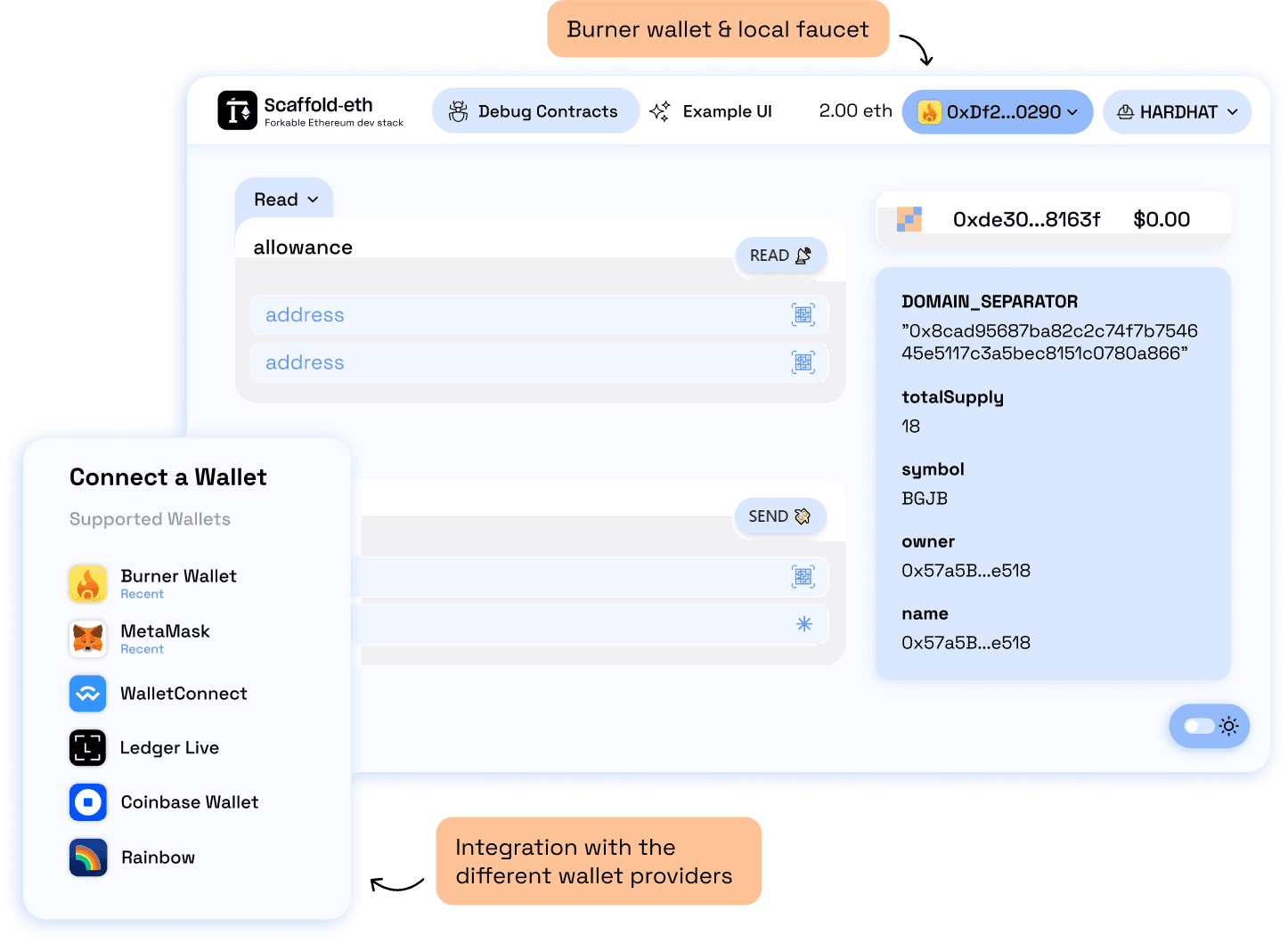Click the 2.00 eth balance
The height and width of the screenshot is (943, 1288).
(x=855, y=110)
